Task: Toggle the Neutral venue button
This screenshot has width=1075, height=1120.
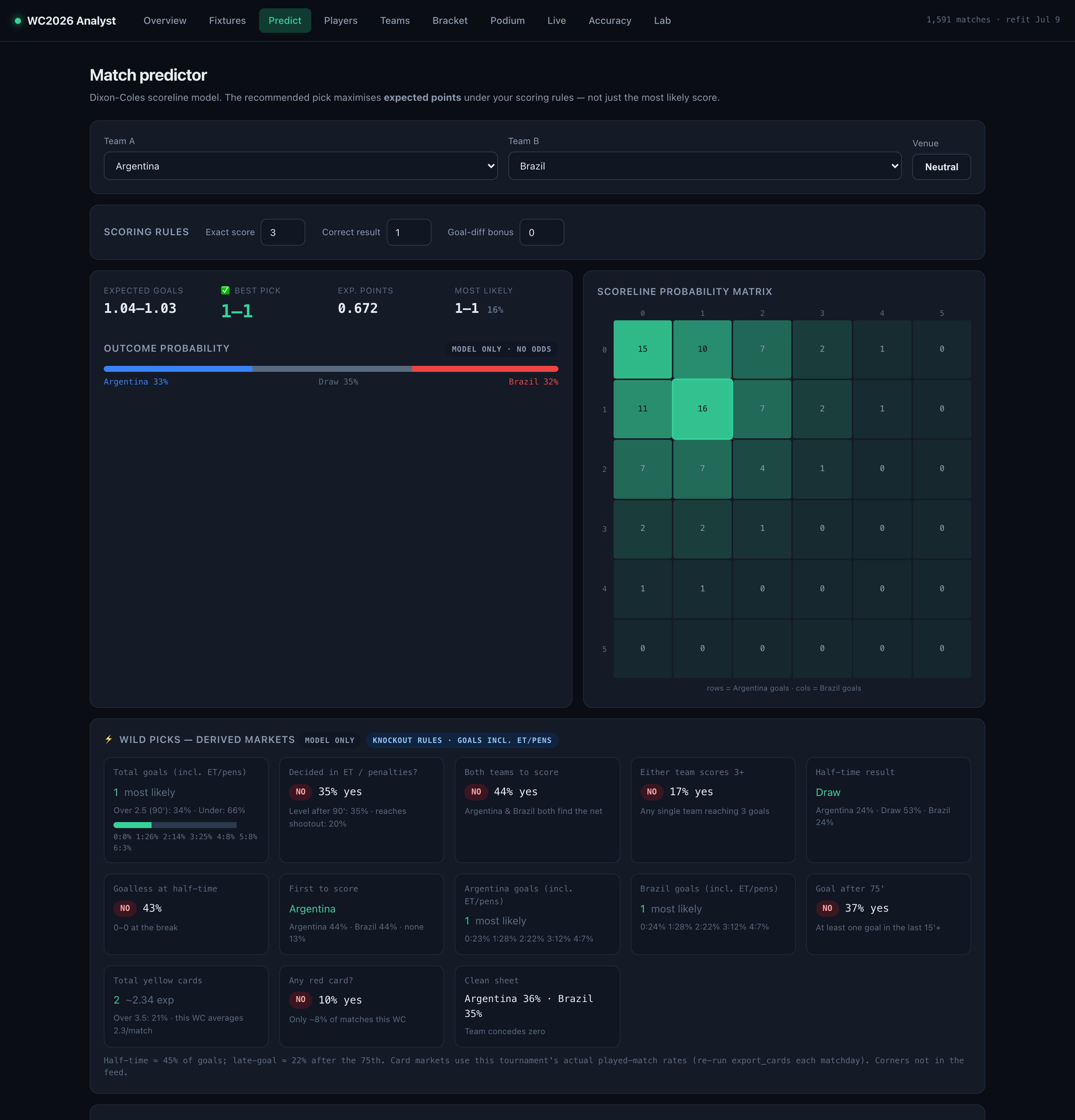Action: point(941,167)
